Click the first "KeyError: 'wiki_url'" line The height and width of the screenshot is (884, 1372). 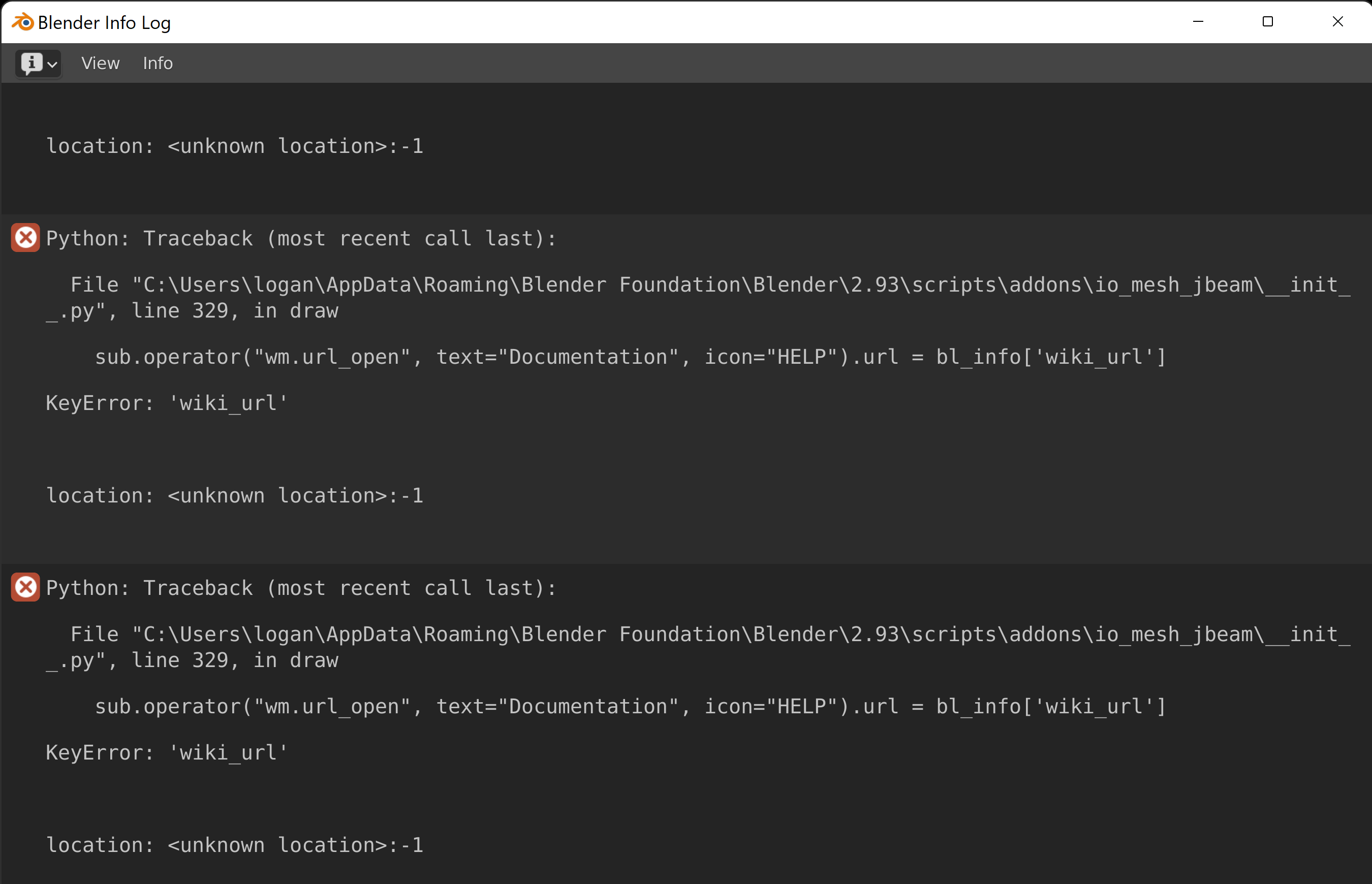(167, 403)
